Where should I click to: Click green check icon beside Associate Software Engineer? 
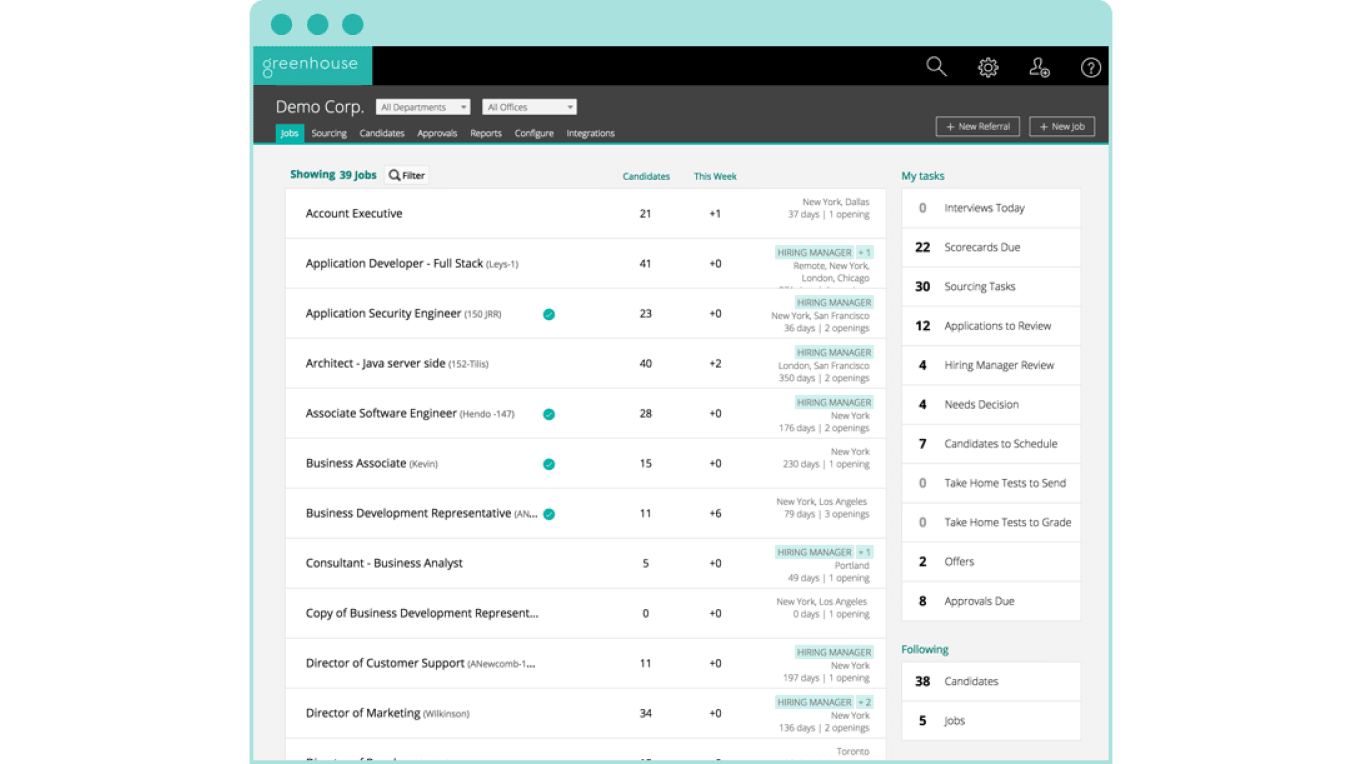tap(549, 414)
